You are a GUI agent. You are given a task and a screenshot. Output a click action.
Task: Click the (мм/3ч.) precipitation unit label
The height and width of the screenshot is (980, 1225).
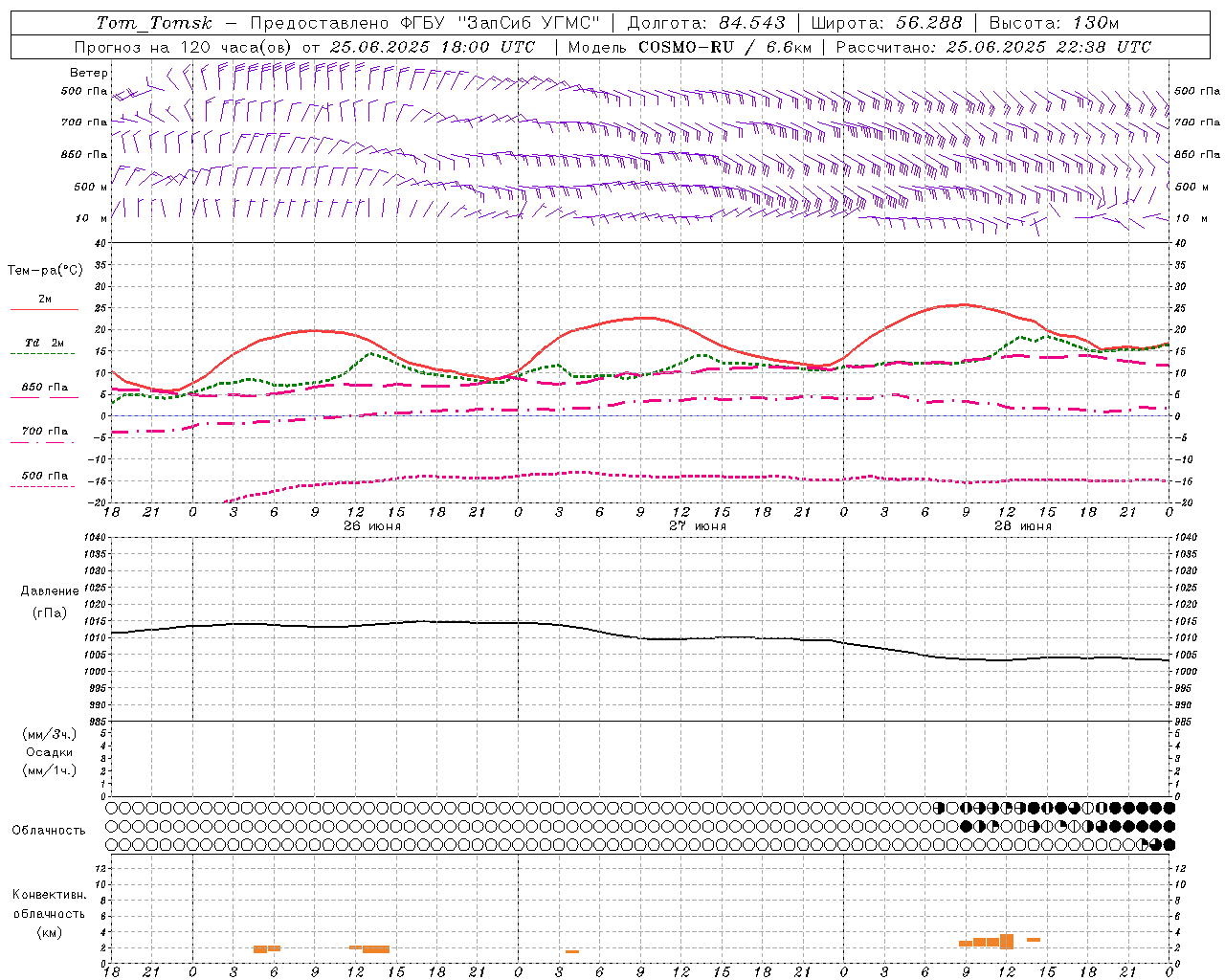(50, 734)
